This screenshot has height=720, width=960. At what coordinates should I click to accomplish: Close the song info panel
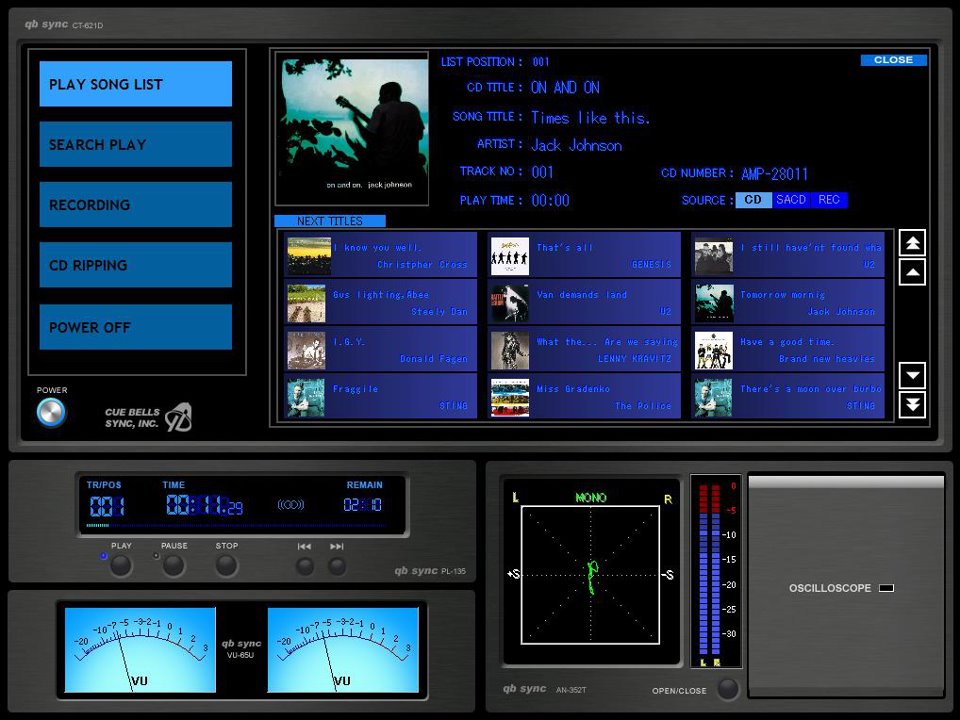click(x=893, y=60)
